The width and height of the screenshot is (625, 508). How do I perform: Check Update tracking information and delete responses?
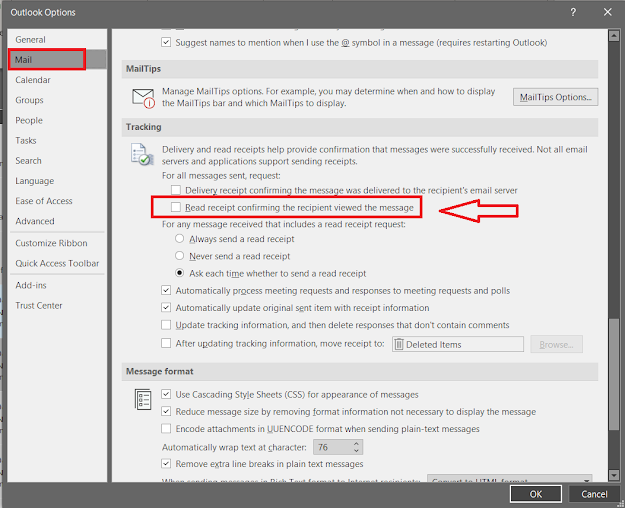(x=166, y=325)
